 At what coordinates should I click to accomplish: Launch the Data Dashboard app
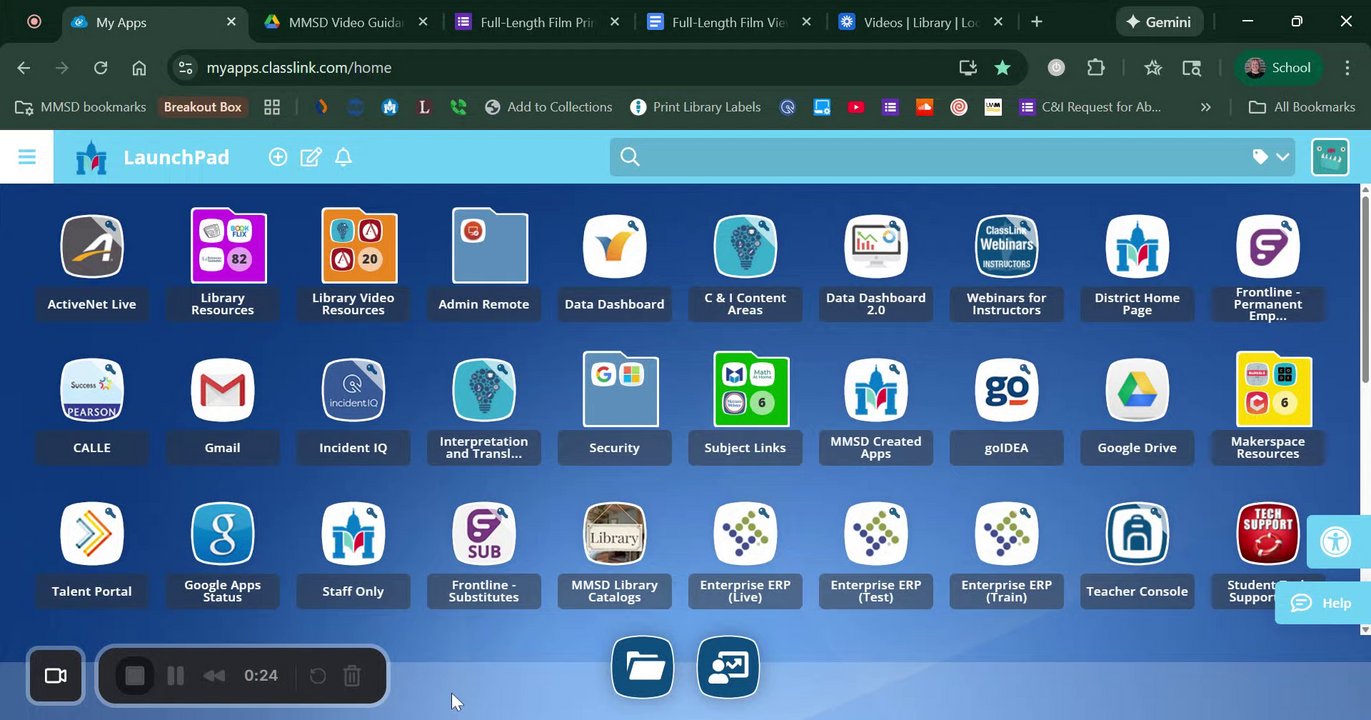tap(614, 247)
